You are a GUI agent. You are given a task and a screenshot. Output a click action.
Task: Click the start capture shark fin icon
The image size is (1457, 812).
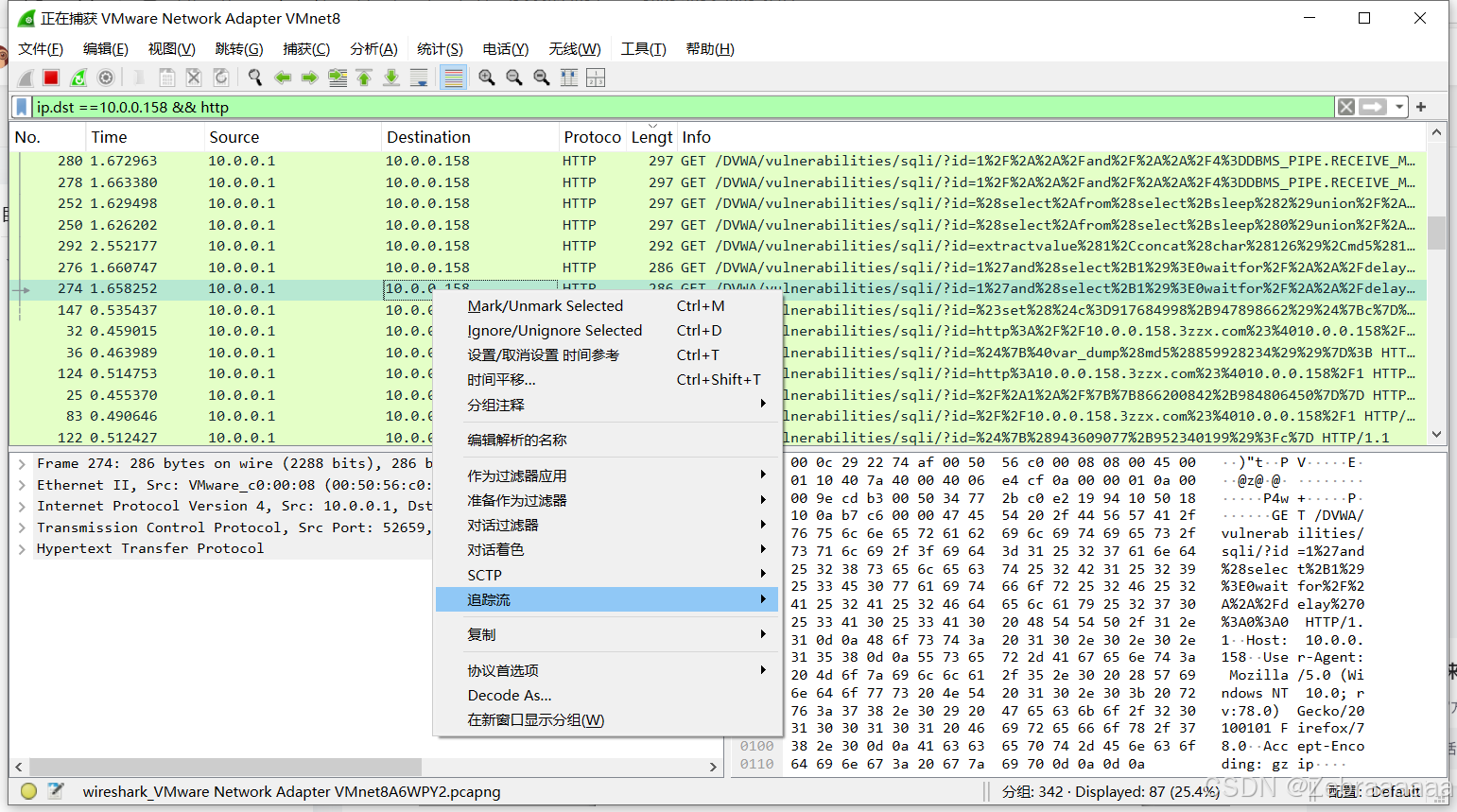pyautogui.click(x=26, y=78)
